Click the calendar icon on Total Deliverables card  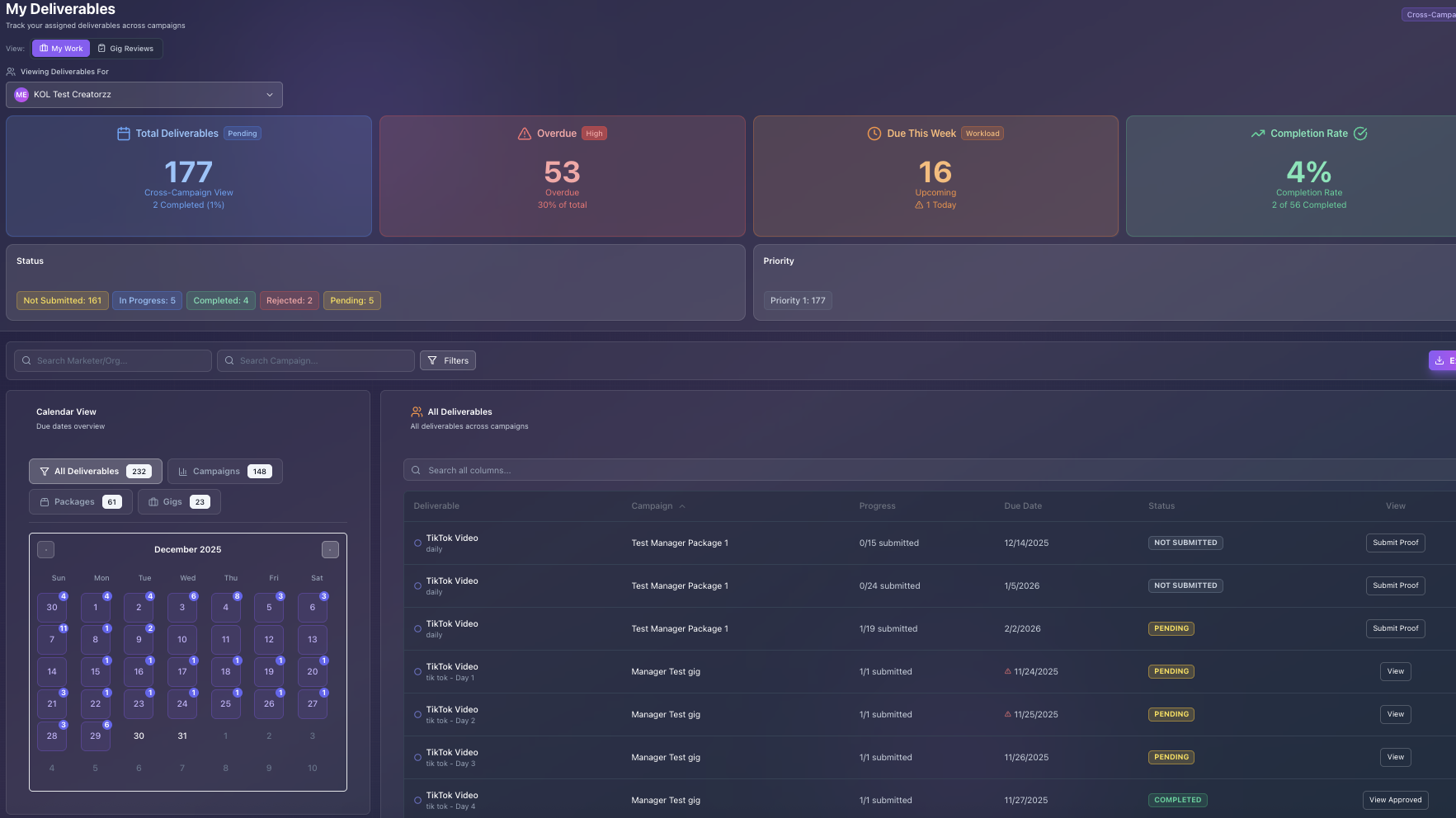pos(124,133)
